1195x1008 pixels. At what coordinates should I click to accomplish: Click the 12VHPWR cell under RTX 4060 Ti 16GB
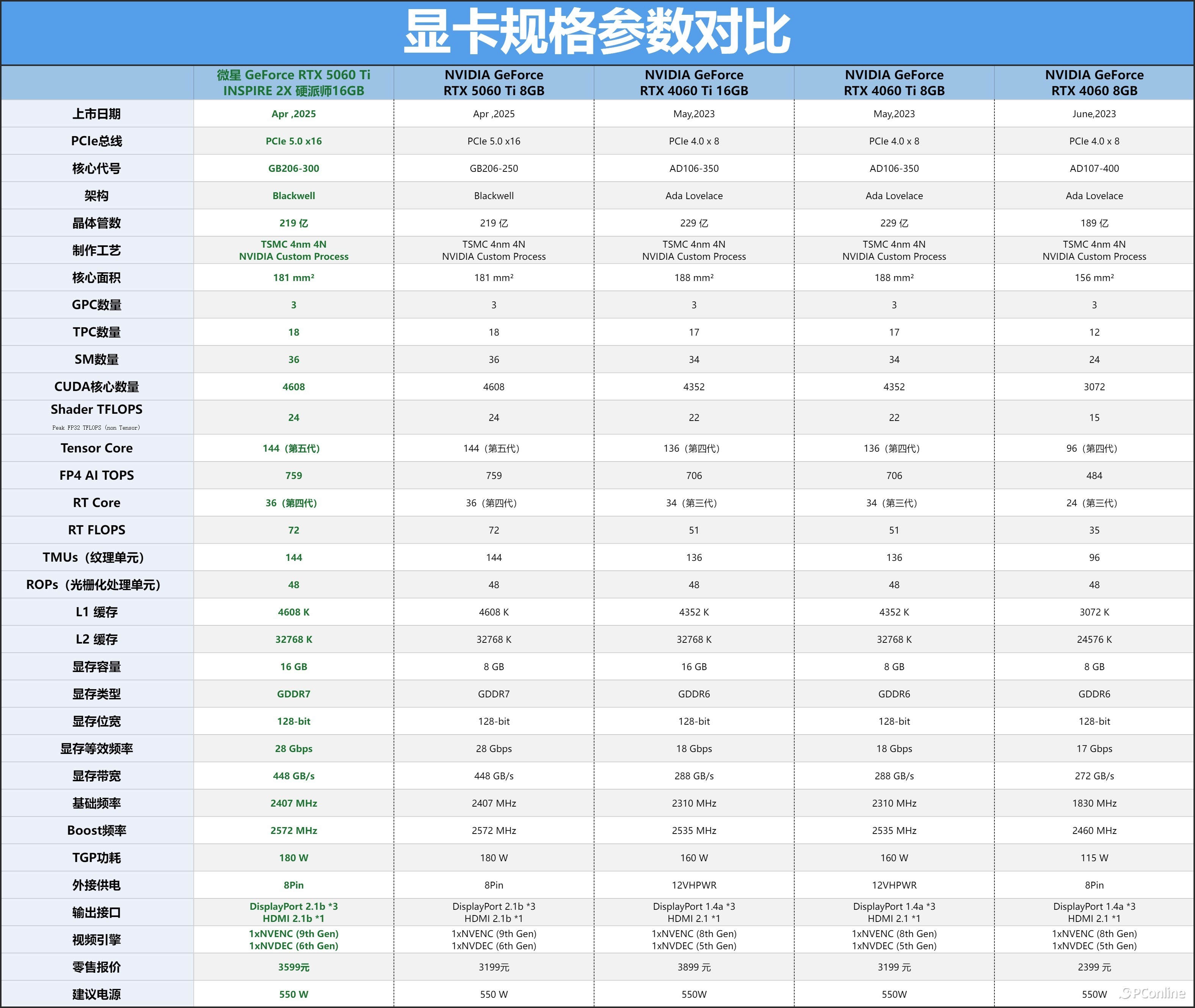pos(693,885)
